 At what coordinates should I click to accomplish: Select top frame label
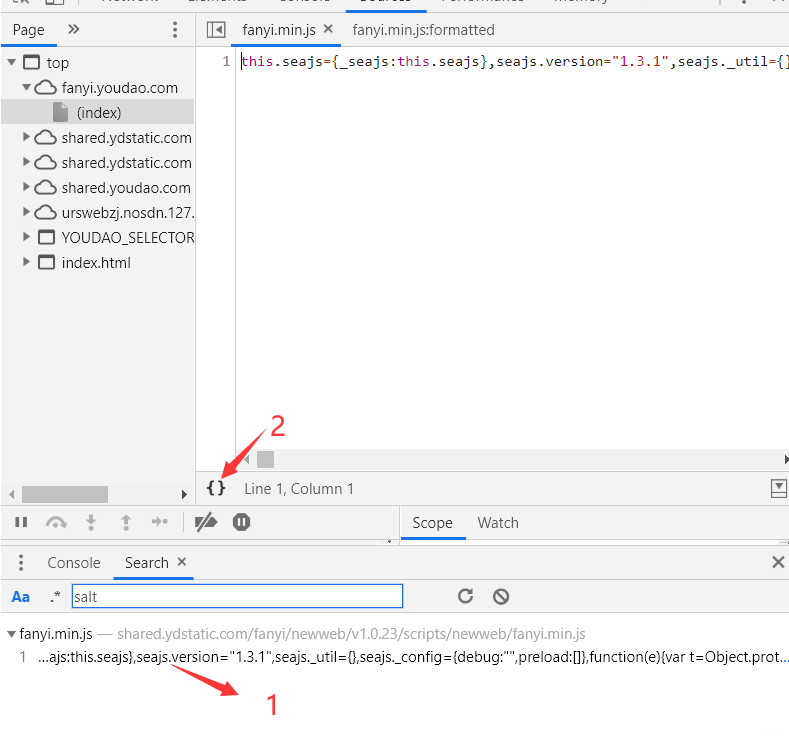pyautogui.click(x=58, y=63)
